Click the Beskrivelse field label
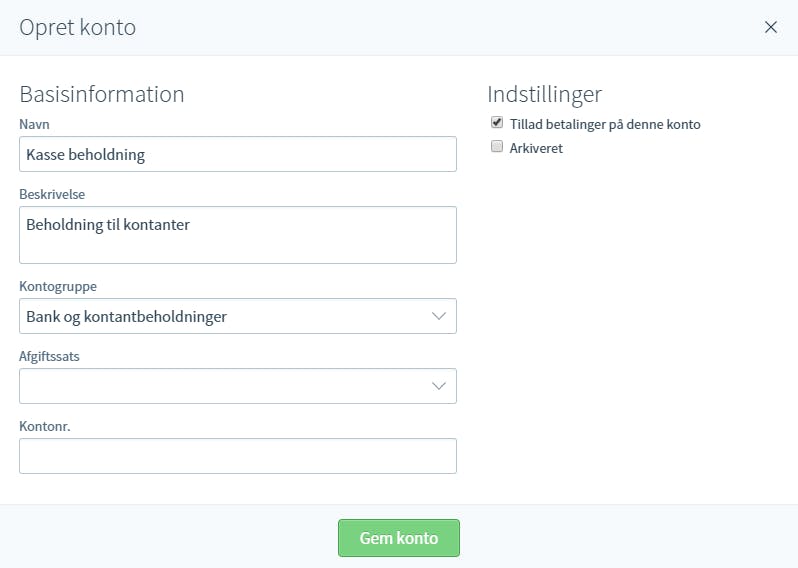Viewport: 798px width, 568px height. coord(52,194)
